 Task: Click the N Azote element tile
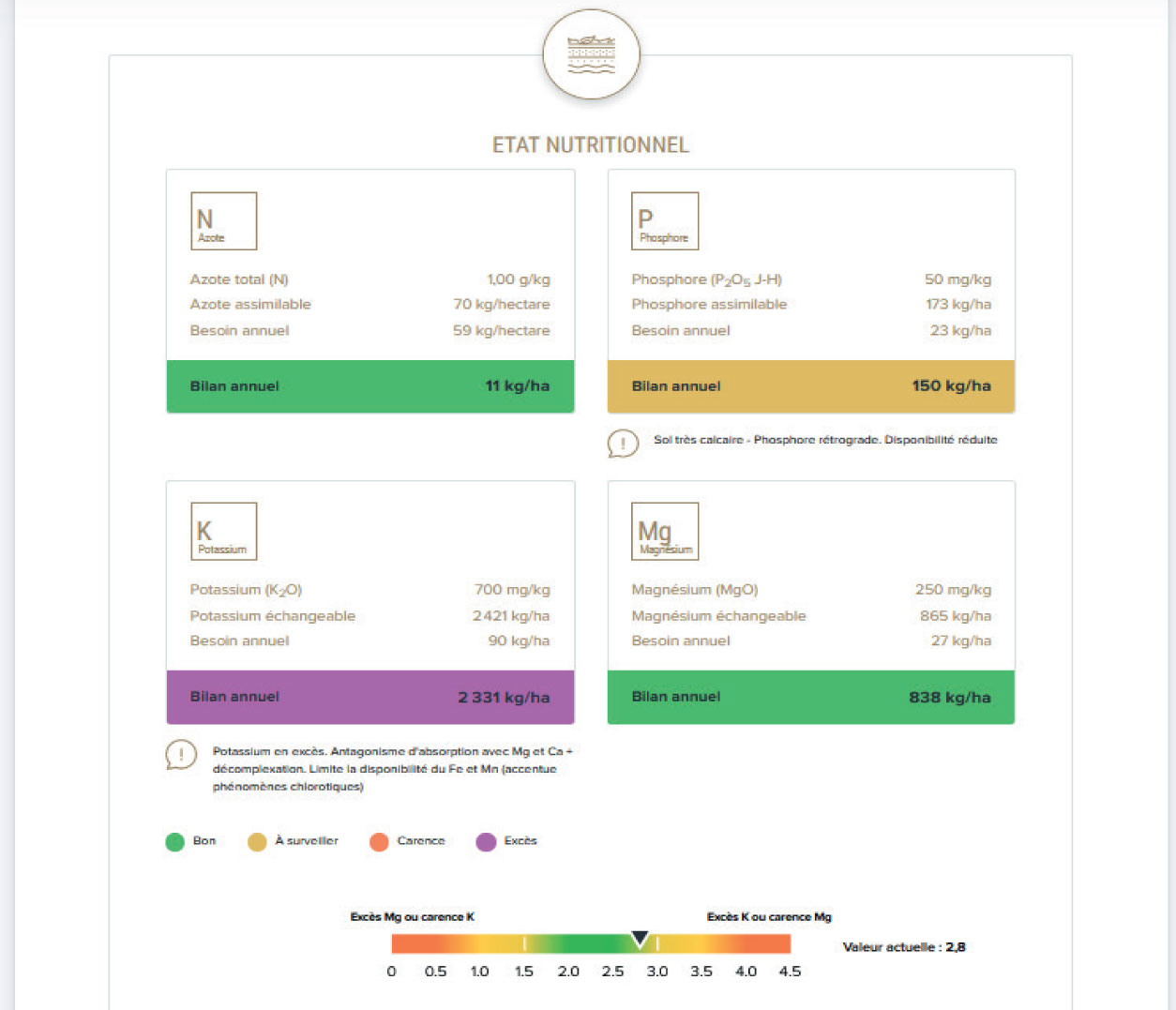pos(223,221)
